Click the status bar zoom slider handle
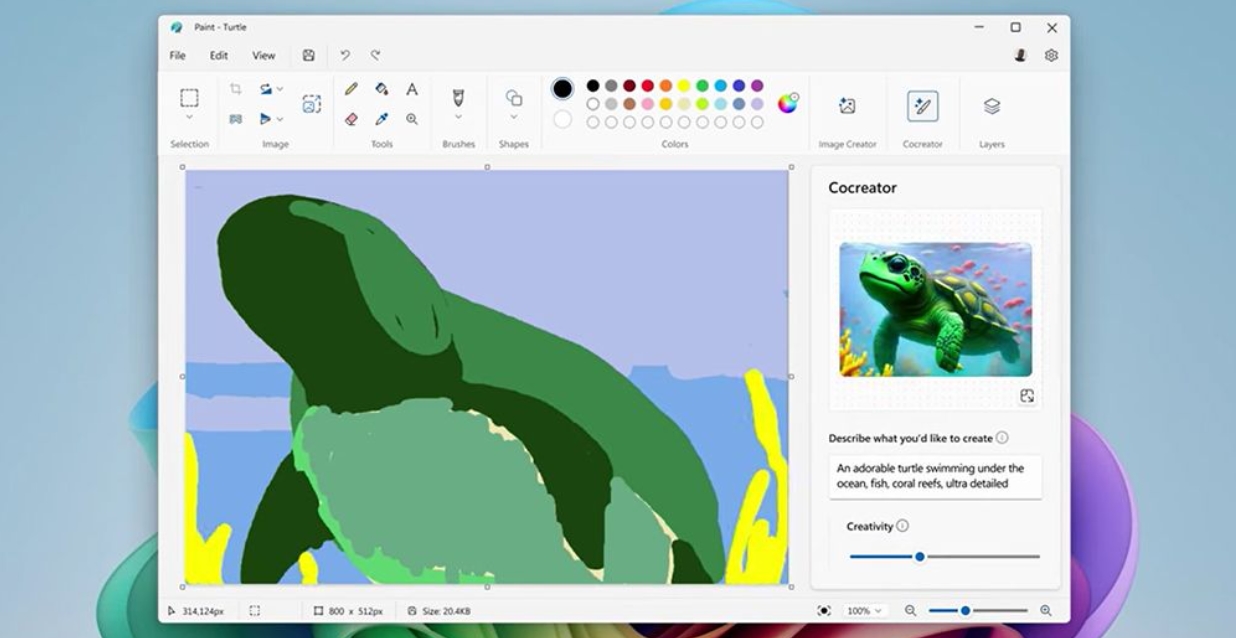 pos(965,611)
